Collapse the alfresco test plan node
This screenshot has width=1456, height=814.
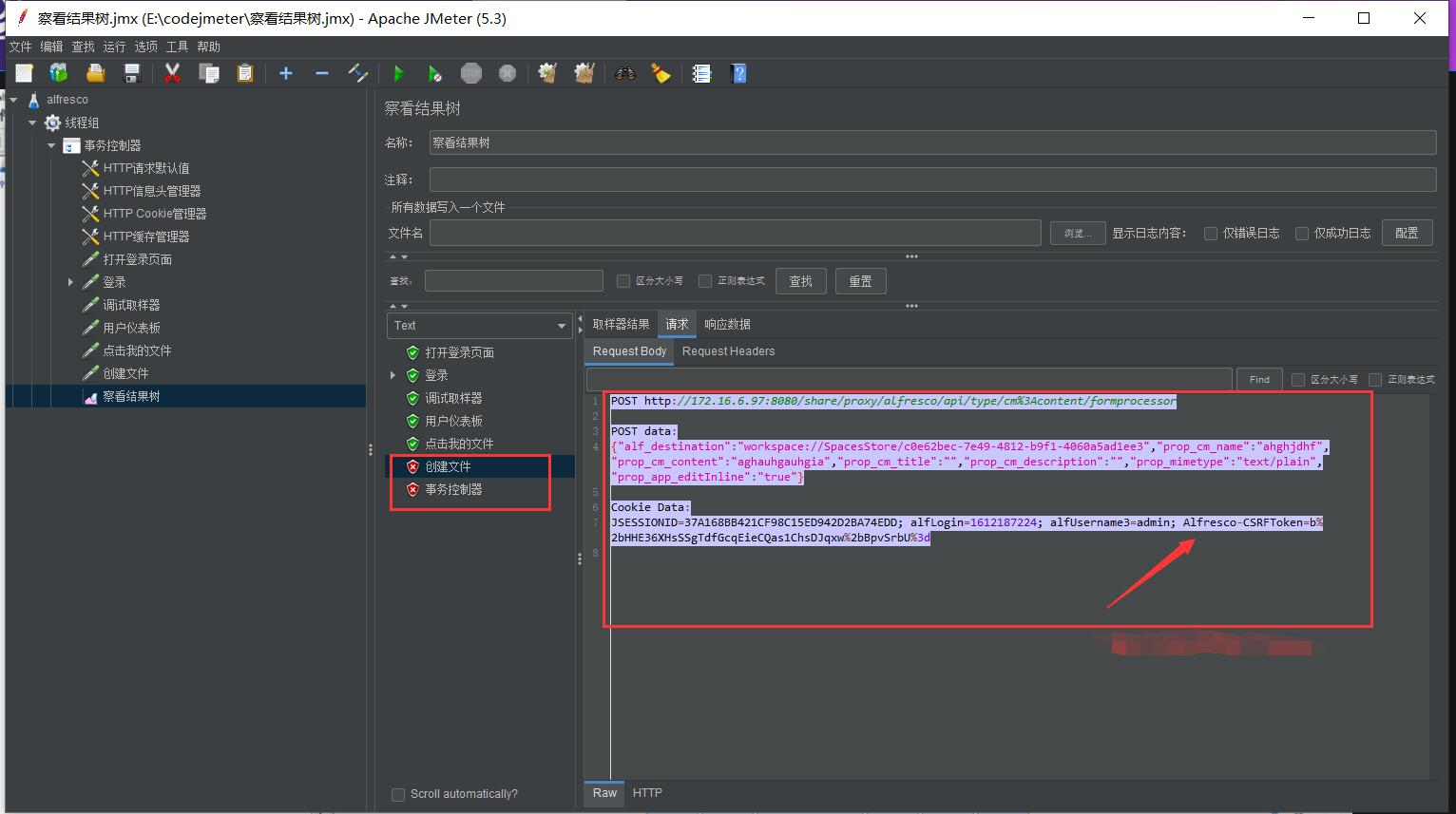[13, 100]
